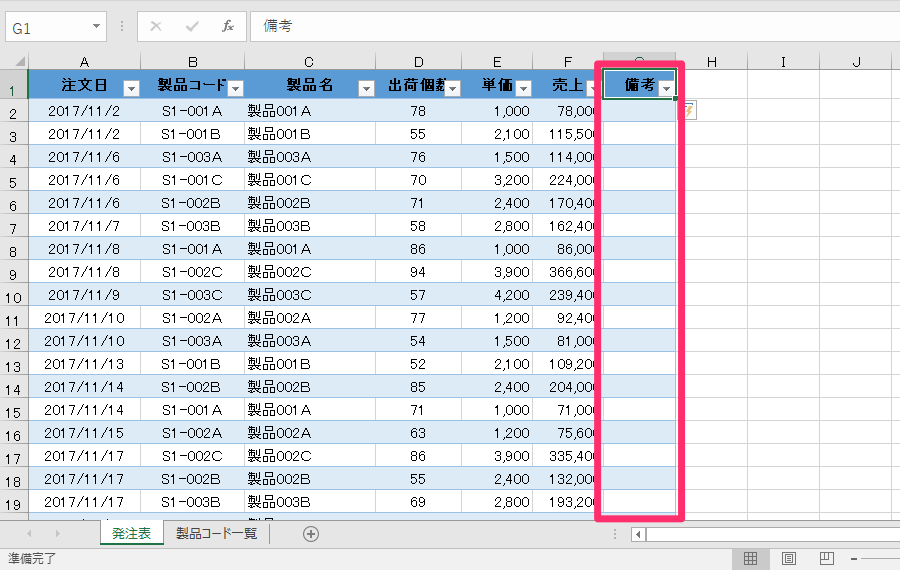This screenshot has height=570, width=900.
Task: Click empty 備考 cell in row 2
Action: [639, 110]
